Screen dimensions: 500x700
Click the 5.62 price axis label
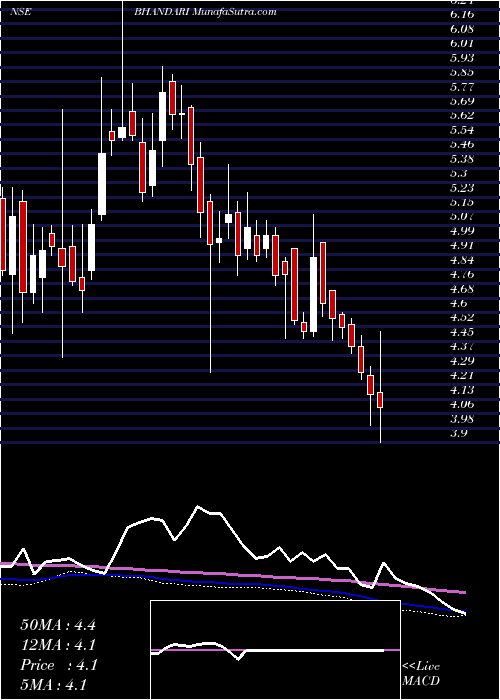tap(462, 116)
